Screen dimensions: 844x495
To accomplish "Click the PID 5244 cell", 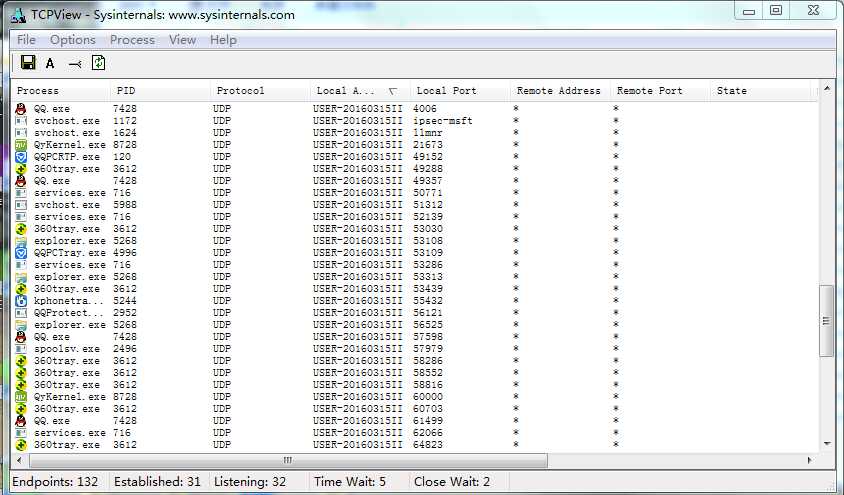I will [x=125, y=301].
